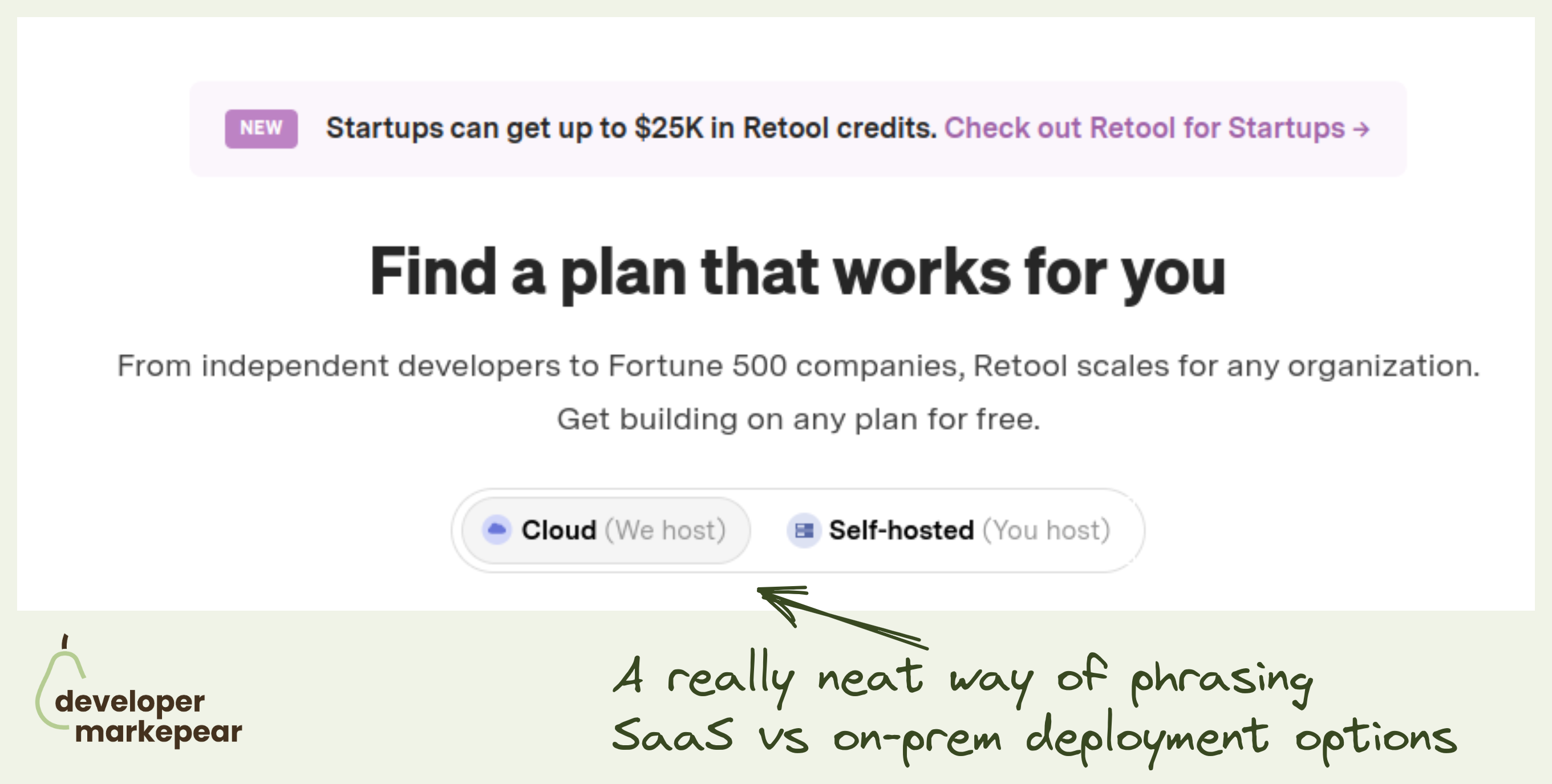Click 'Get building on any plan for free' text
This screenshot has height=784, width=1552.
coord(798,419)
